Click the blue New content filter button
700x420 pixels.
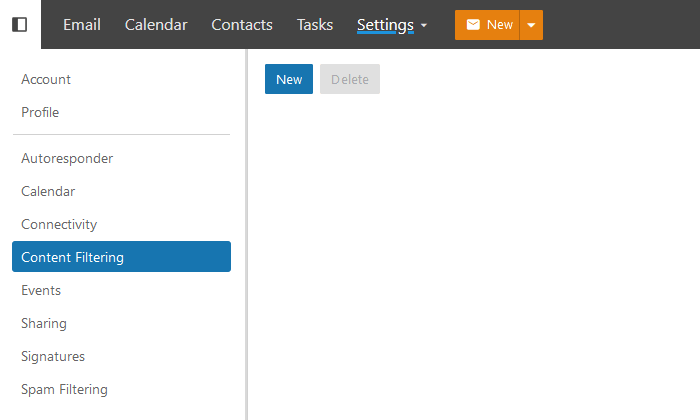pos(289,79)
